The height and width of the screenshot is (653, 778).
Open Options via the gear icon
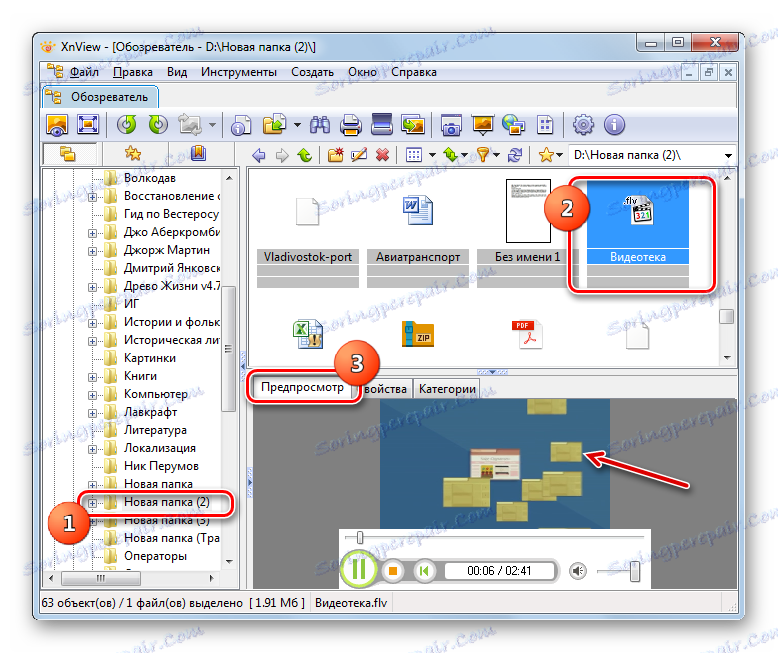click(583, 125)
